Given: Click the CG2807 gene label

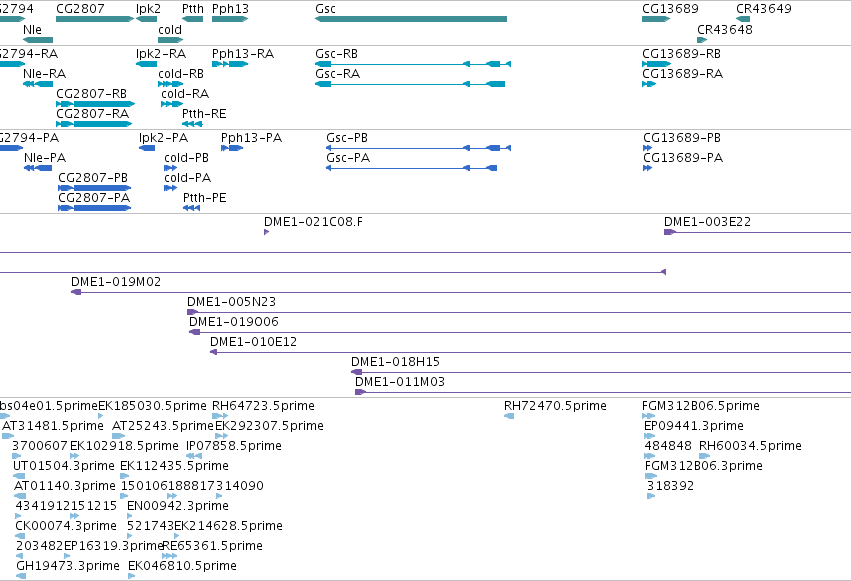Looking at the screenshot, I should tap(80, 9).
